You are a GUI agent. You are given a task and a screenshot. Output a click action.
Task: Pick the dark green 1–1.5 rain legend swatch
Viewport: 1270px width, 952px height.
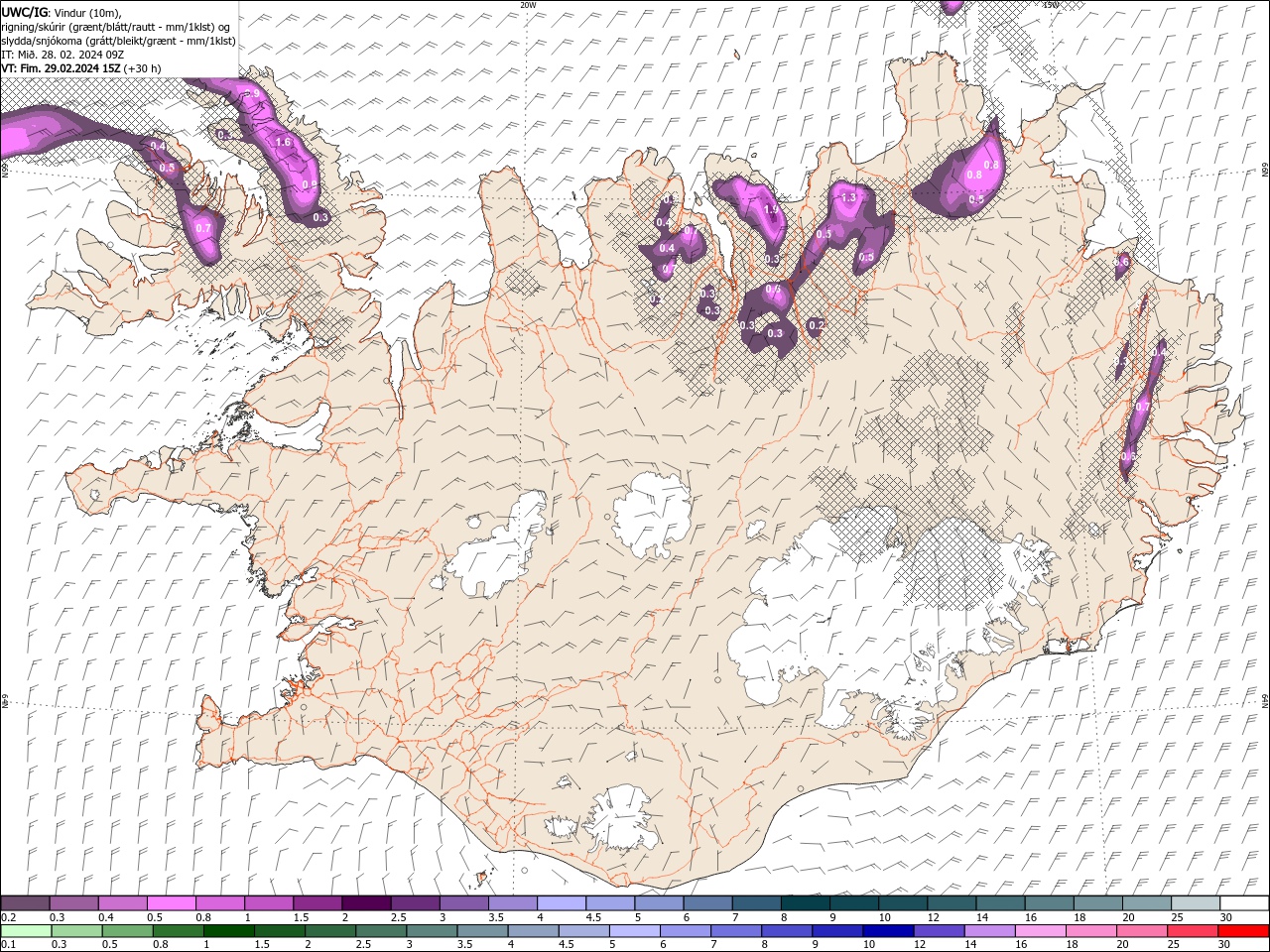click(x=228, y=931)
